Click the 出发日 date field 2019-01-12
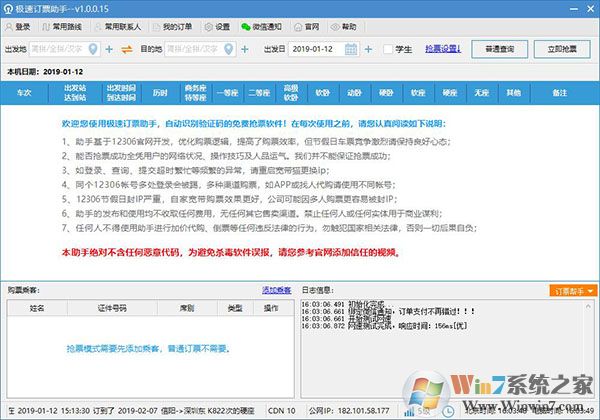This screenshot has height=420, width=600. (323, 49)
